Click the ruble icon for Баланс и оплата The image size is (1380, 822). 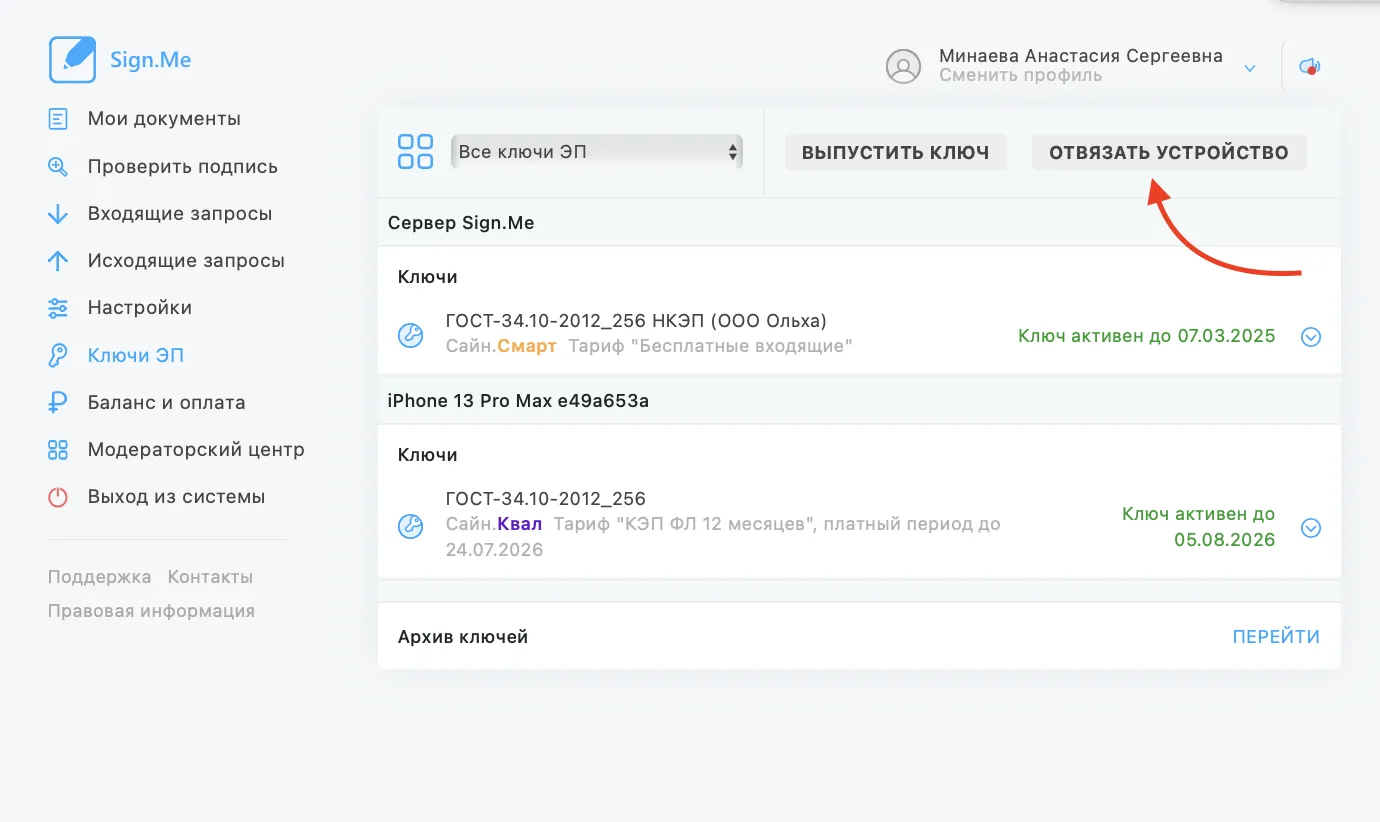pyautogui.click(x=58, y=402)
